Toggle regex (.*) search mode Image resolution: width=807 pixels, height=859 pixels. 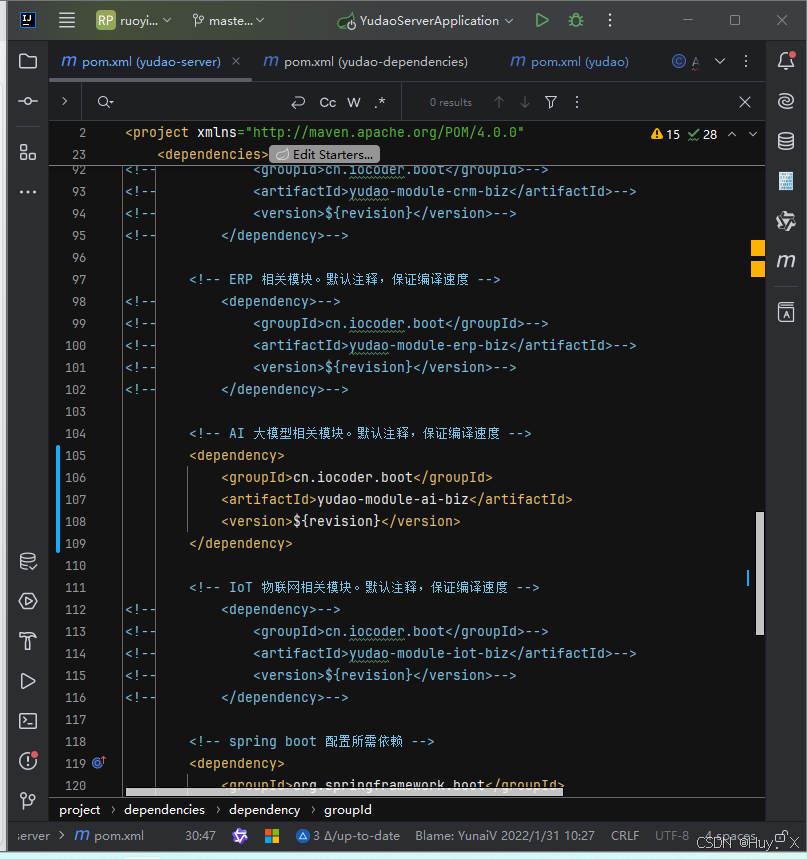click(377, 102)
